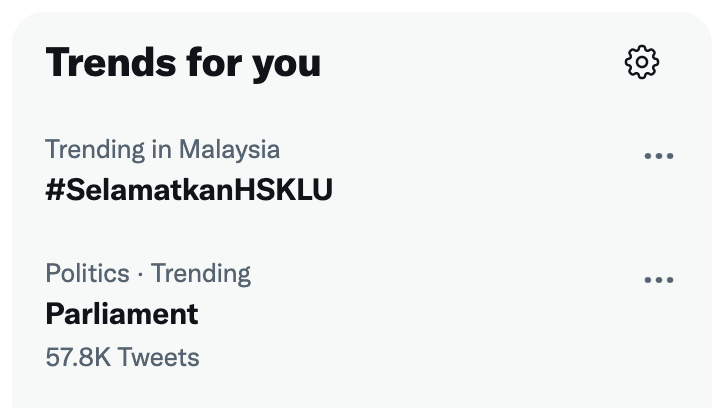
Task: Open more options for #SelamatkanHSKLU trend
Action: tap(658, 156)
